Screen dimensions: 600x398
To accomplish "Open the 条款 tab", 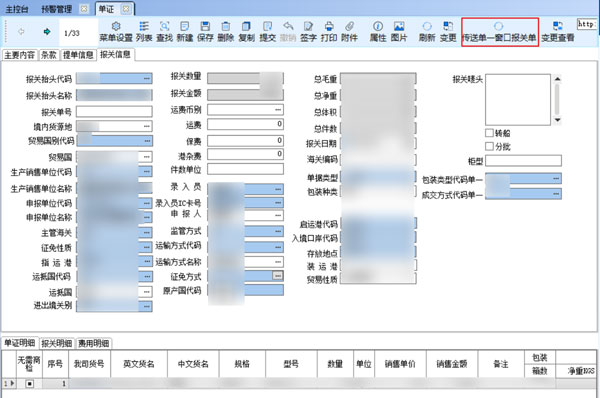I will click(x=49, y=55).
